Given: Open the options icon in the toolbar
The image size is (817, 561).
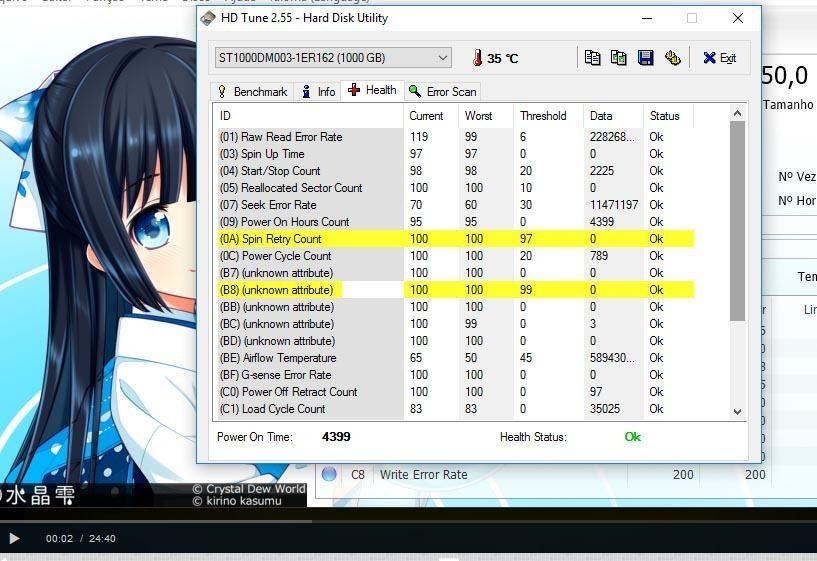Looking at the screenshot, I should (x=672, y=58).
